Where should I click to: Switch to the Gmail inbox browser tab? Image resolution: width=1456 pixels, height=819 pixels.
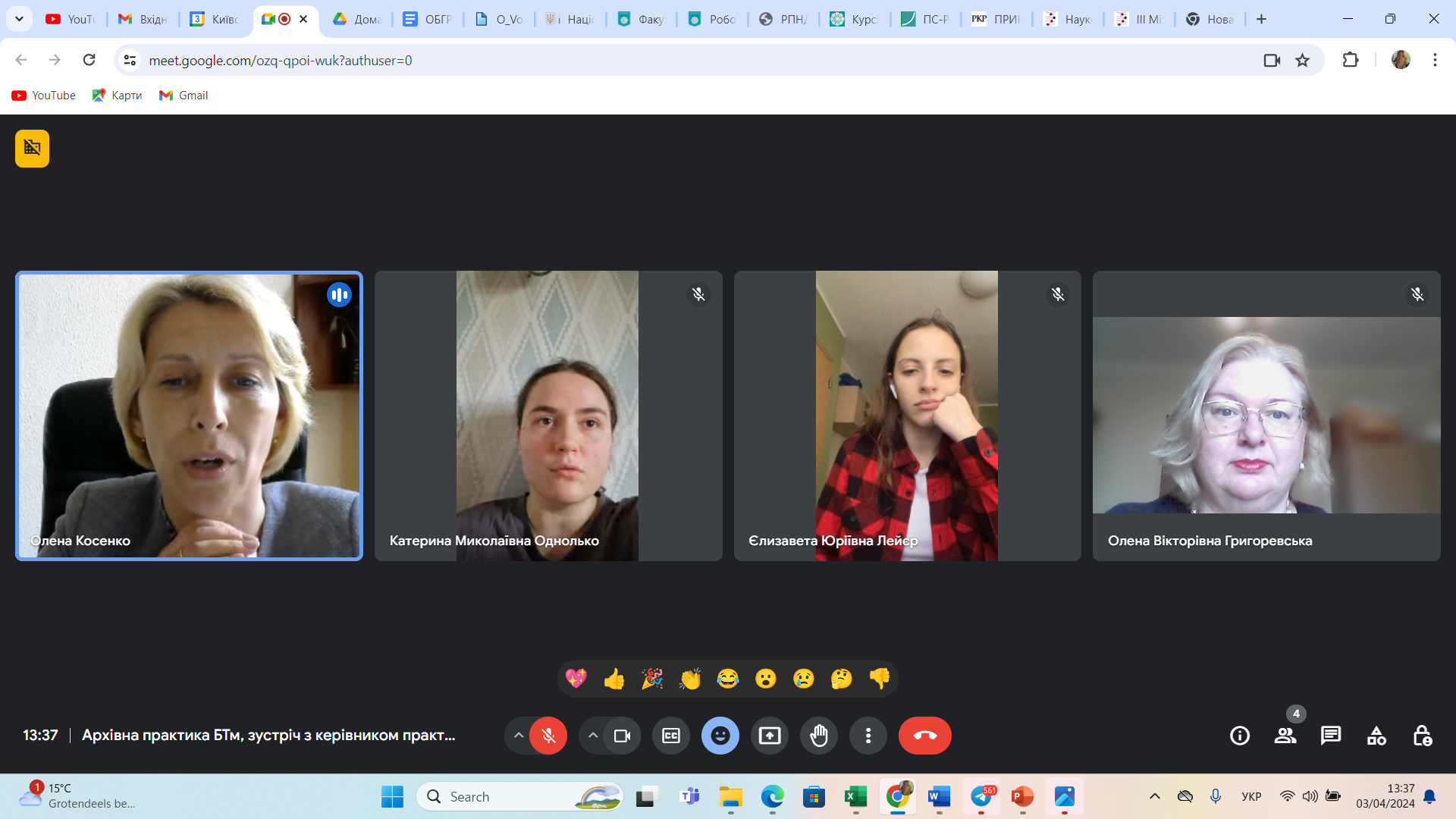(143, 19)
